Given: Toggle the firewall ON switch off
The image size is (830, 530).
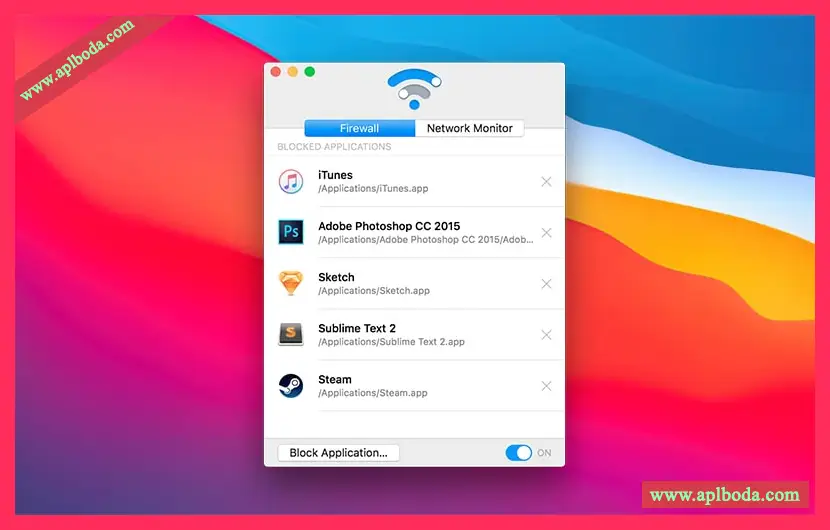Looking at the screenshot, I should point(518,453).
